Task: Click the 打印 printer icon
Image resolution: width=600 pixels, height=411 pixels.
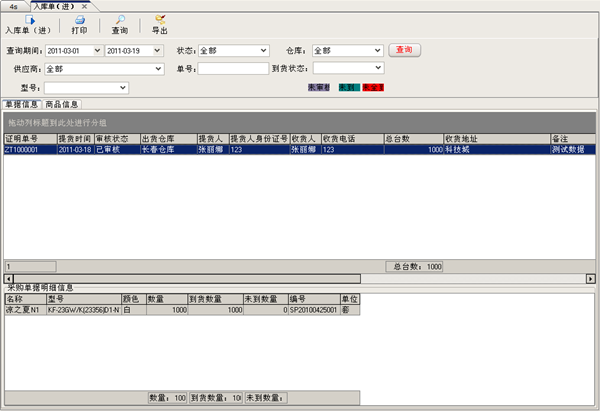Action: pyautogui.click(x=79, y=20)
